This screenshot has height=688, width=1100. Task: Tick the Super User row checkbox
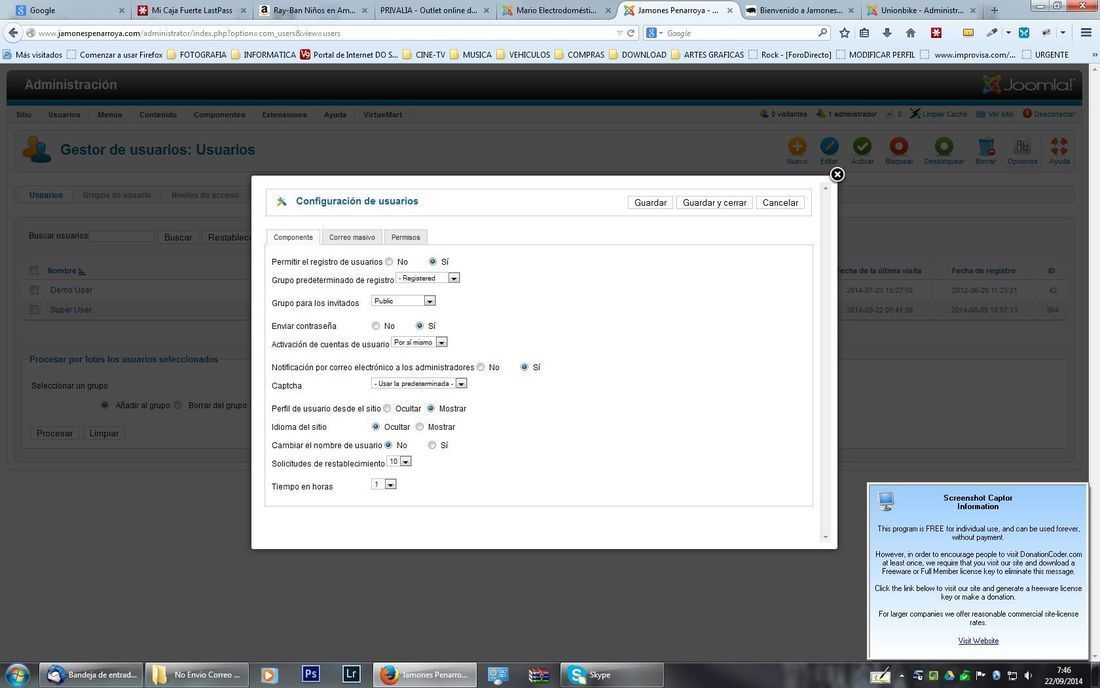(x=34, y=309)
